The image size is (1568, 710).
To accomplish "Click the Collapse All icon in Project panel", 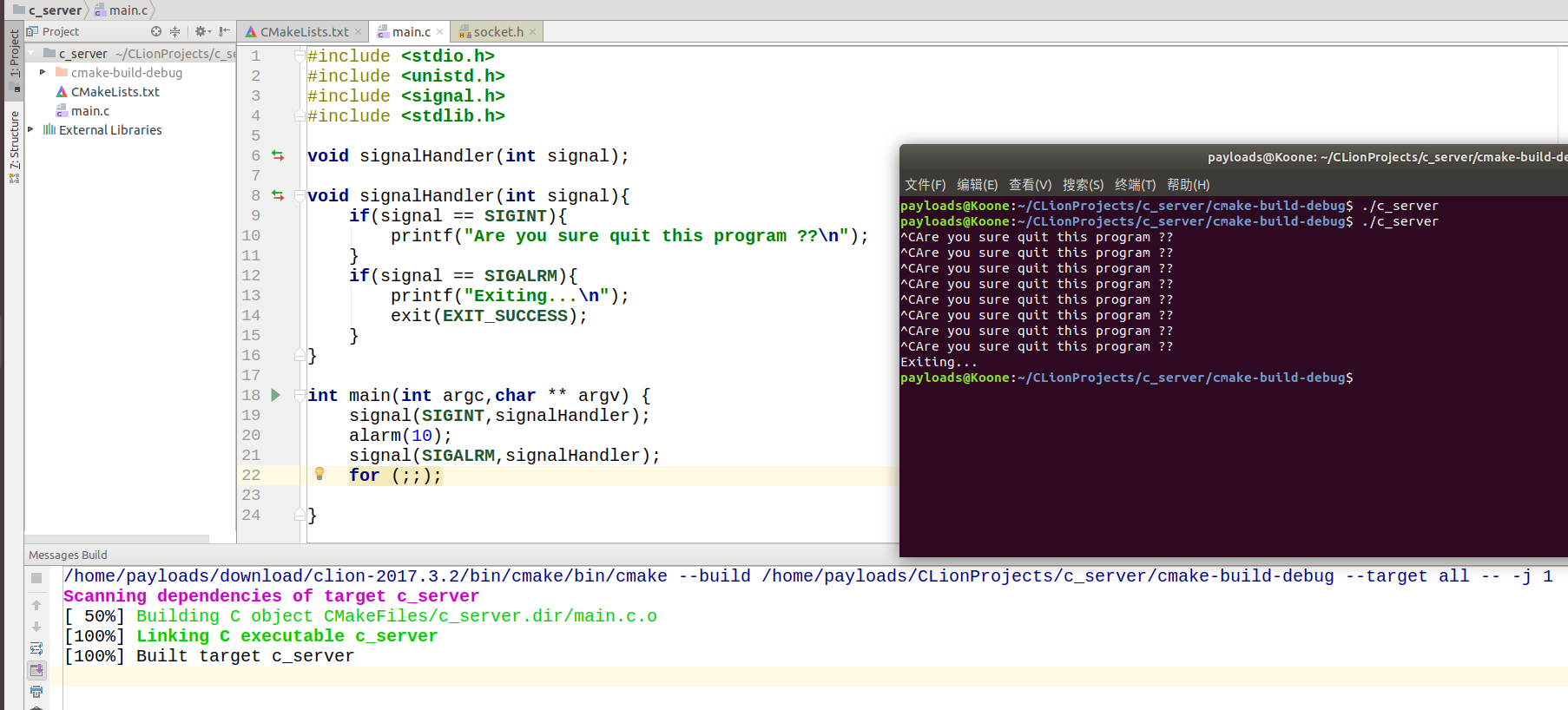I will (175, 31).
